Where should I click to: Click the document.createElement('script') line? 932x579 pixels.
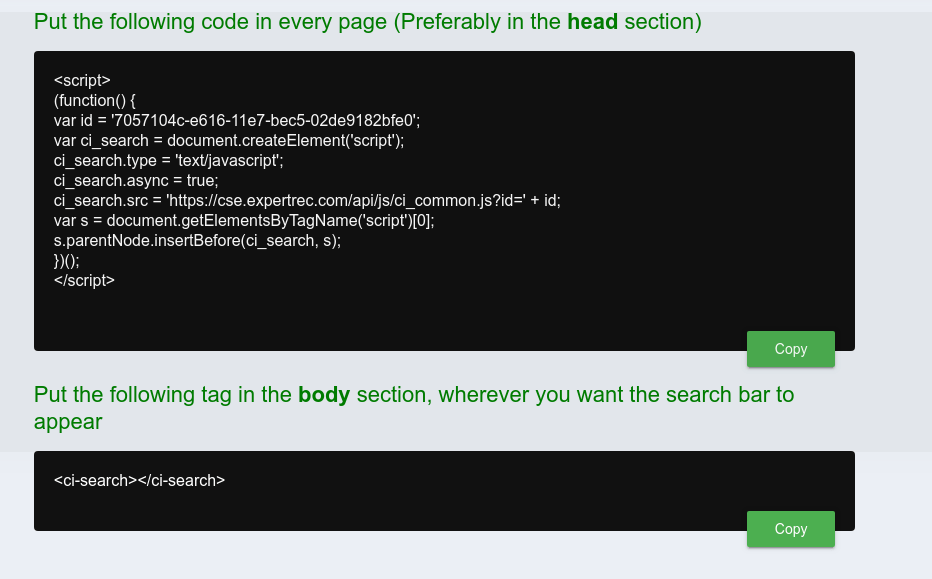click(x=230, y=140)
